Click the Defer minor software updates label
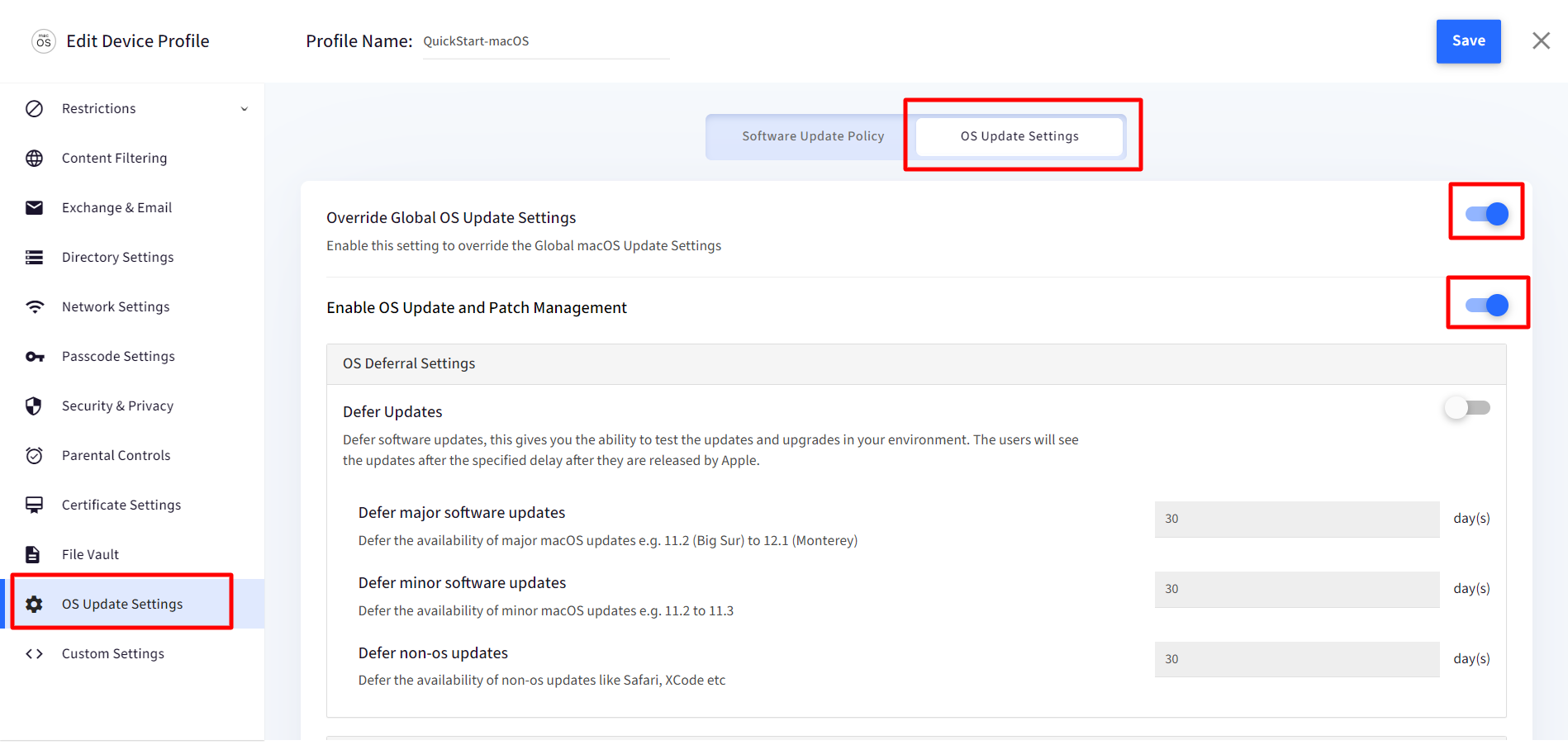 462,582
